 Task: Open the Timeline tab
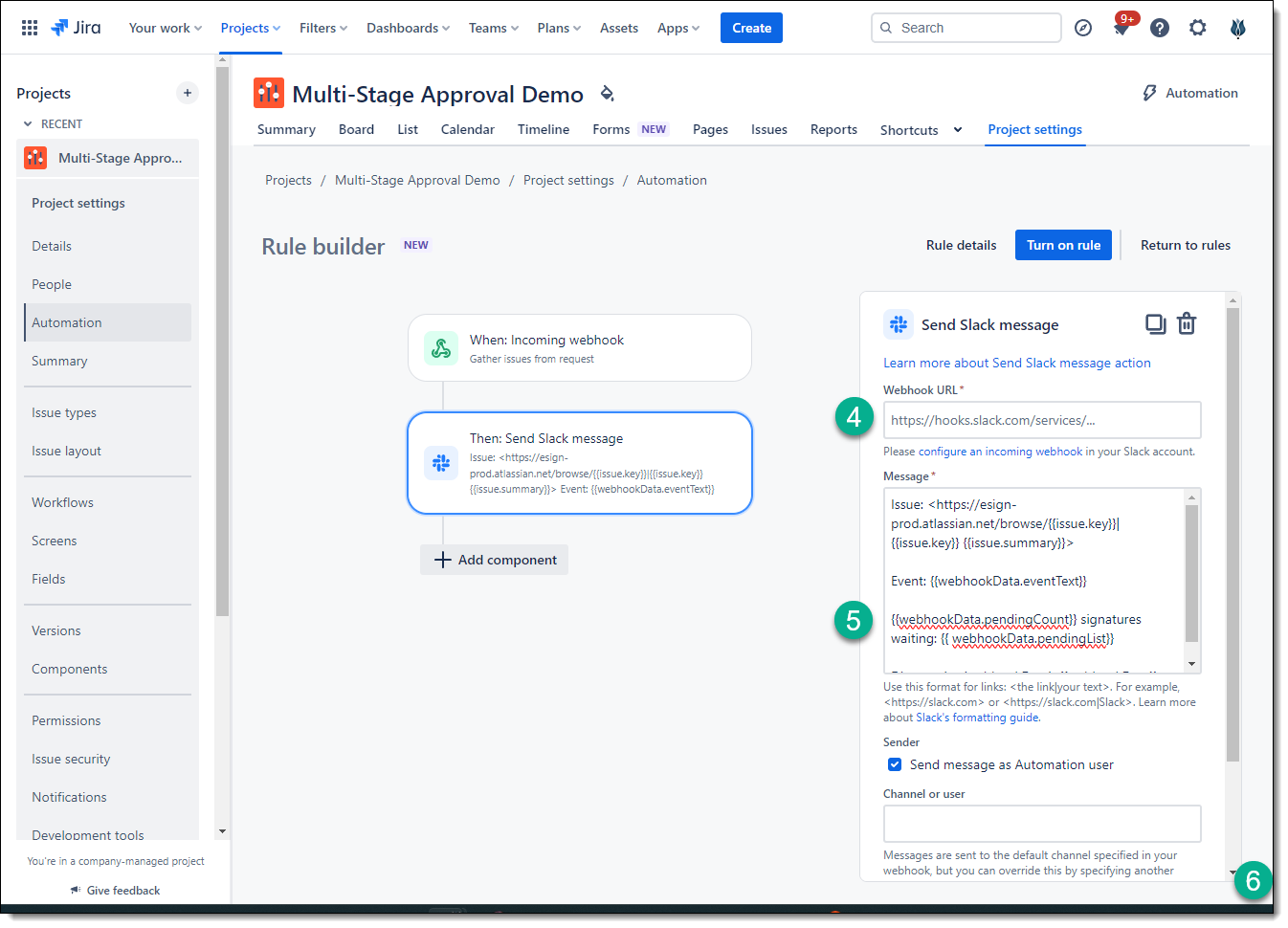click(x=543, y=129)
